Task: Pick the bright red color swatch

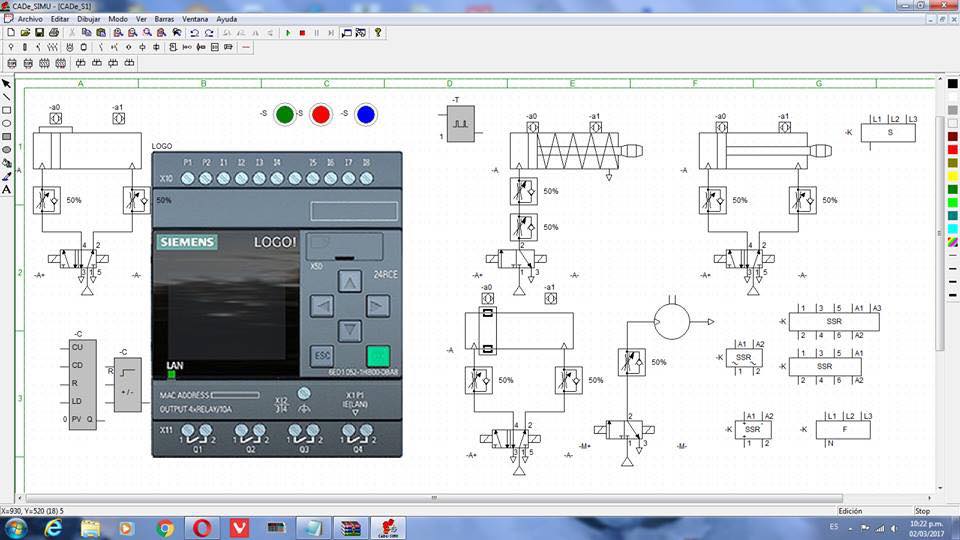Action: coord(953,150)
